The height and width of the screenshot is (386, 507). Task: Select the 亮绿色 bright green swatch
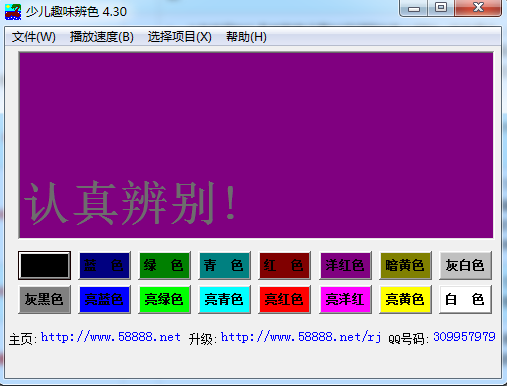(164, 299)
